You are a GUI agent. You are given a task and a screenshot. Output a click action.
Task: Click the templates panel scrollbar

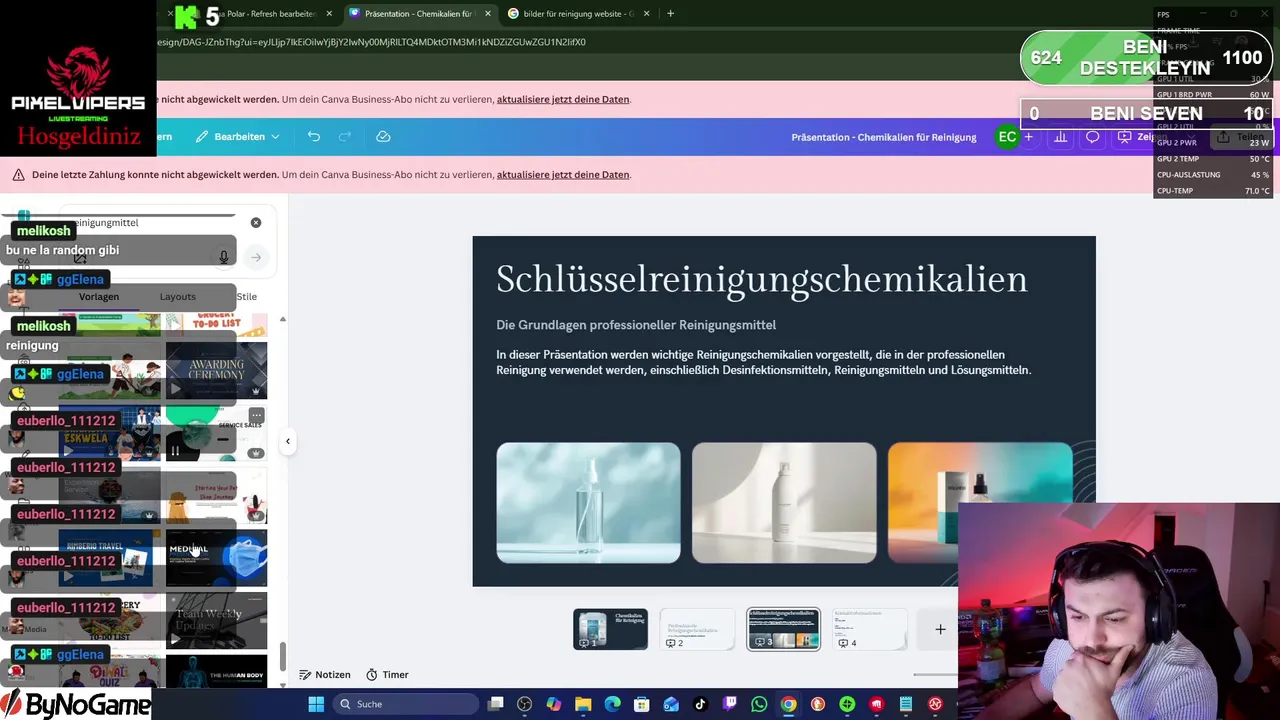(282, 657)
